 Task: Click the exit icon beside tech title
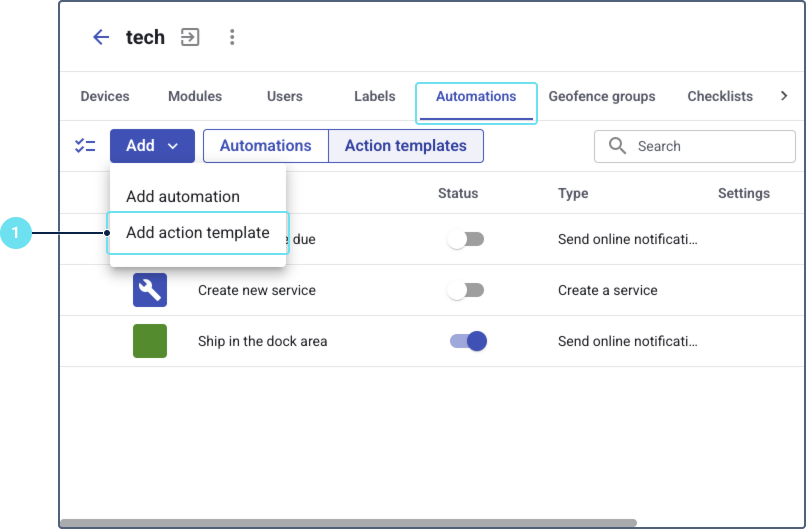(190, 37)
